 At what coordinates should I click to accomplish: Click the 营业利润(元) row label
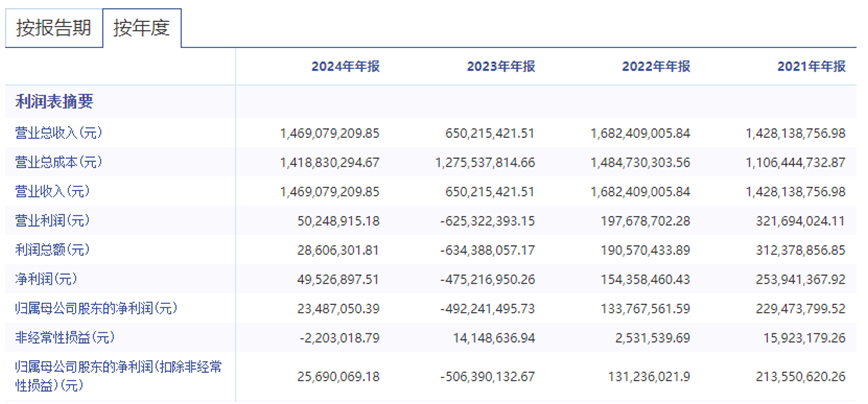click(x=53, y=219)
